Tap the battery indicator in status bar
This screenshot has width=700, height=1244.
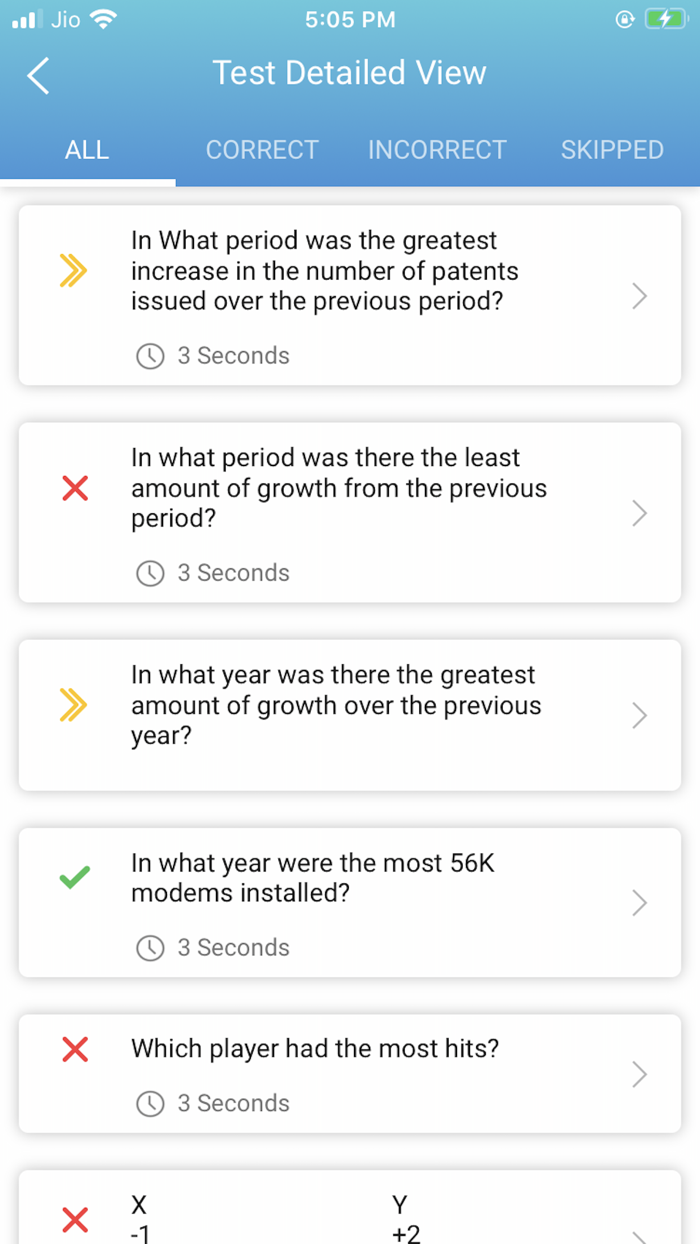click(x=663, y=19)
